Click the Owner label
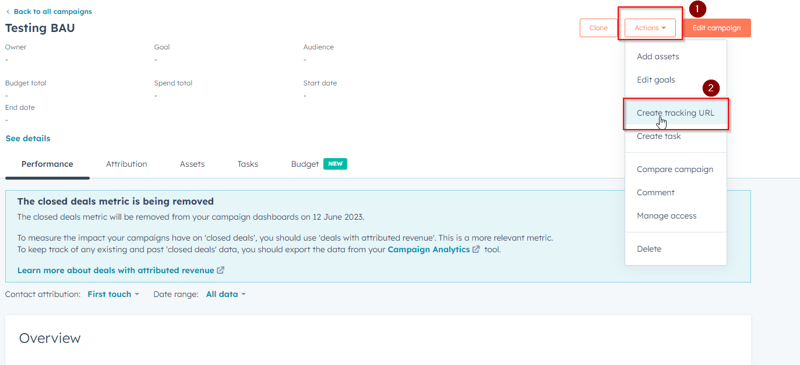This screenshot has width=800, height=365. (x=16, y=47)
